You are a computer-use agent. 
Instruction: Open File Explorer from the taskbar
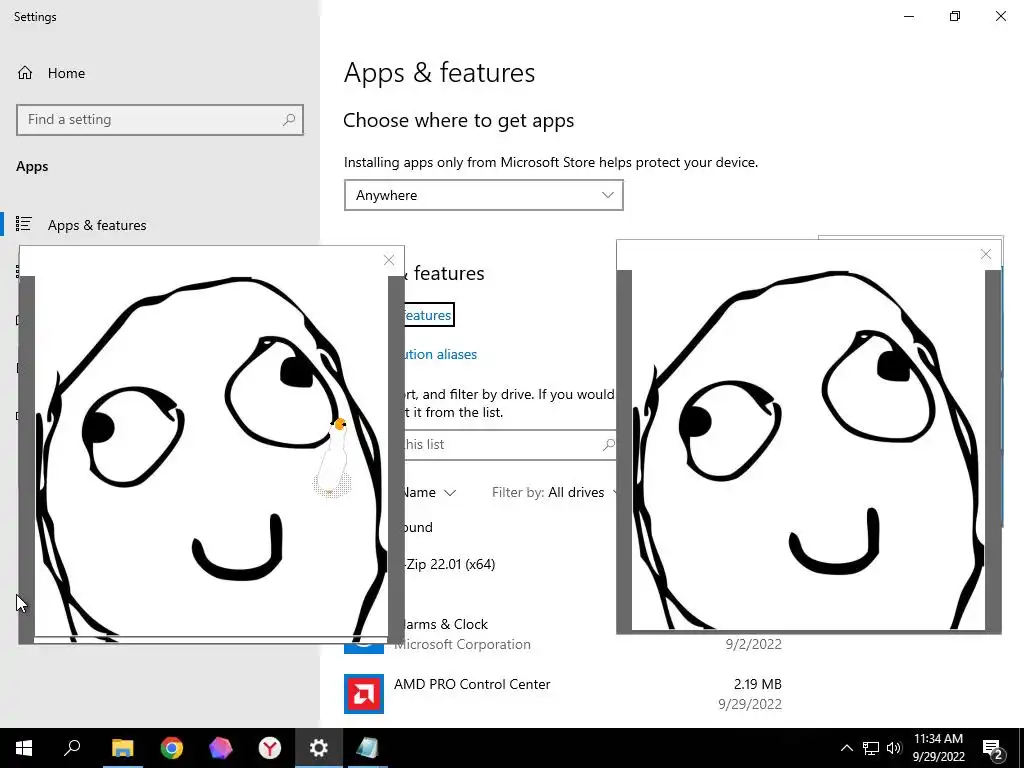[x=122, y=748]
